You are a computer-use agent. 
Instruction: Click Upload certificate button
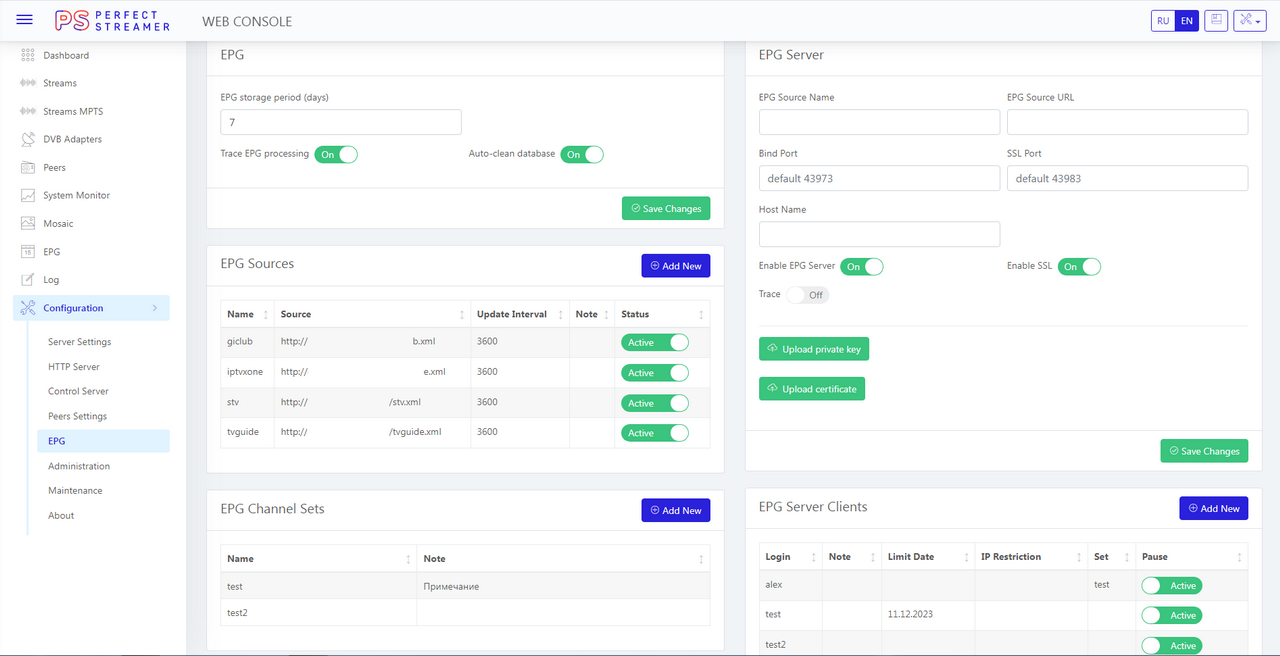(x=812, y=389)
